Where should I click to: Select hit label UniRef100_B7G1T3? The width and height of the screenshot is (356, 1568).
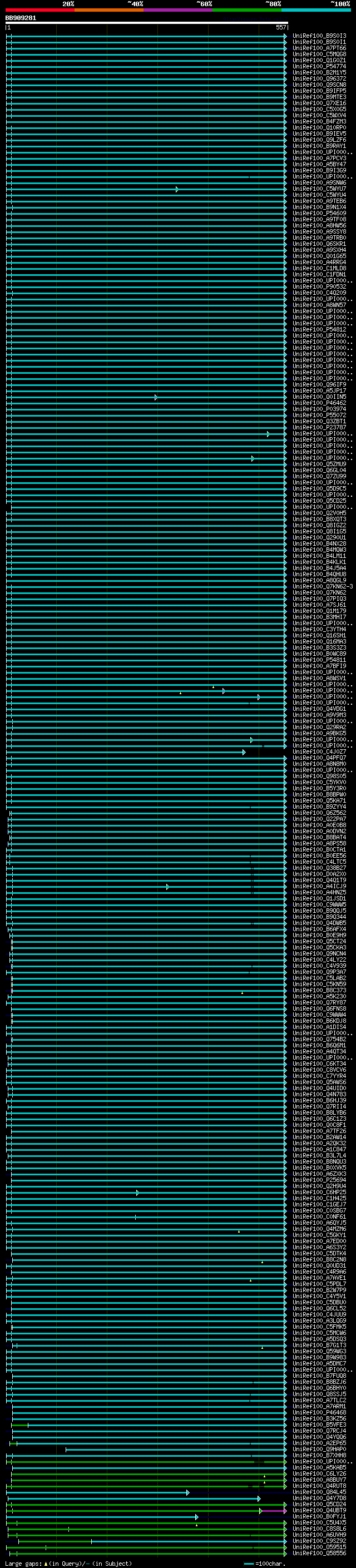[319, 1346]
